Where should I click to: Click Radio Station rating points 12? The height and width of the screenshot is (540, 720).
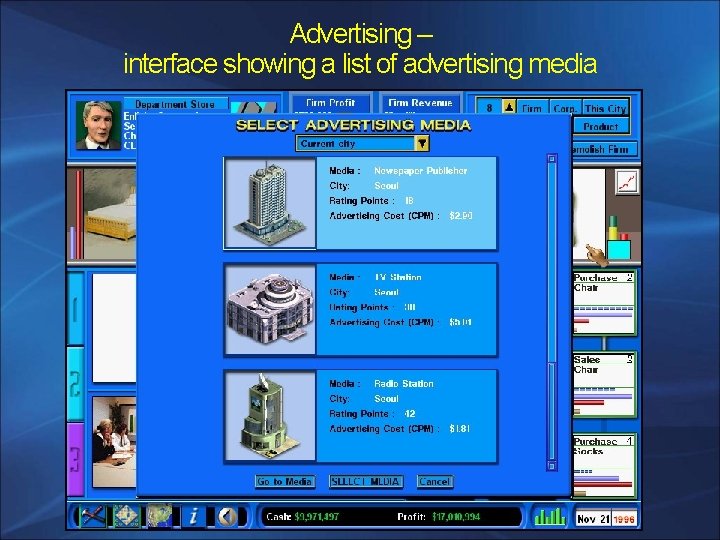410,414
